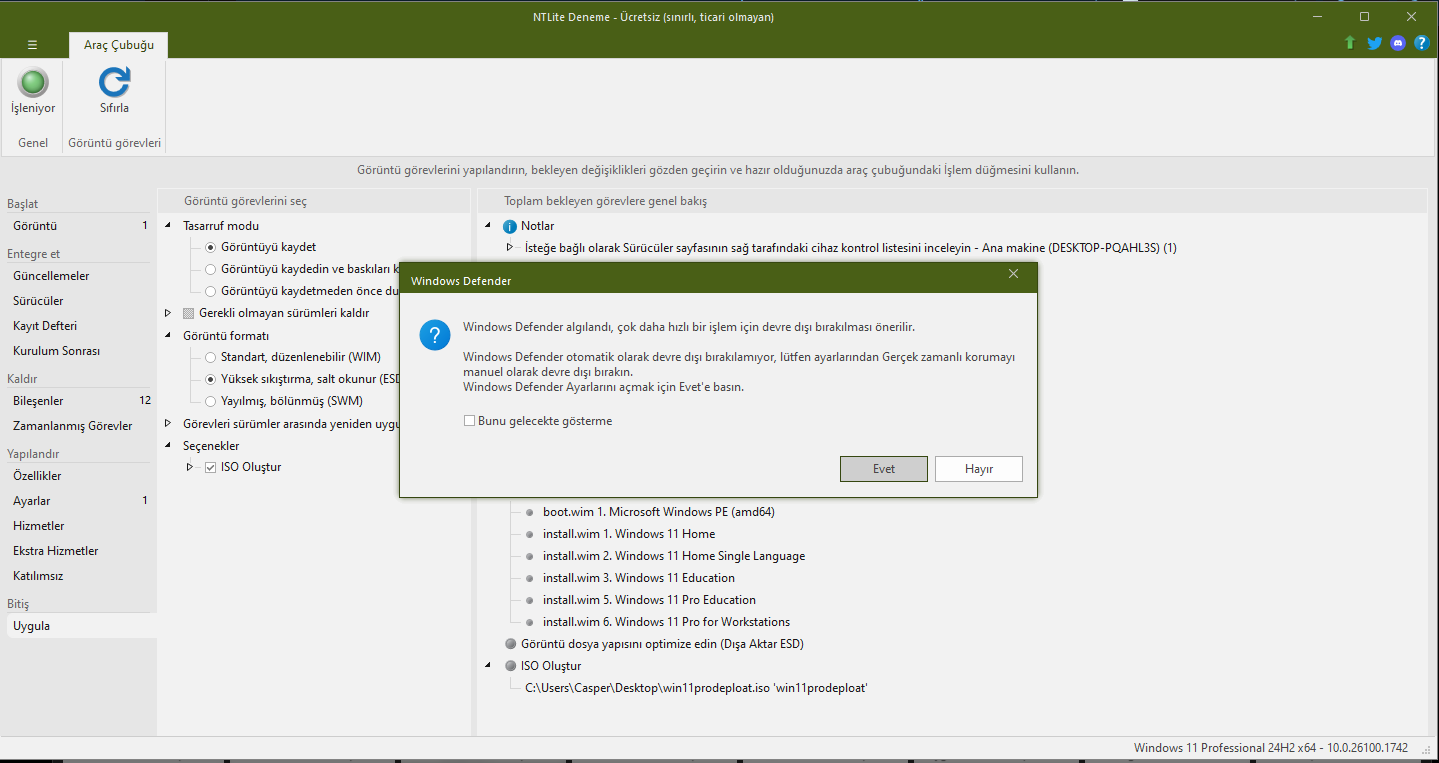Select 'Görüntüyü kaydetmeden önce' radio option
The image size is (1439, 763).
pos(210,291)
